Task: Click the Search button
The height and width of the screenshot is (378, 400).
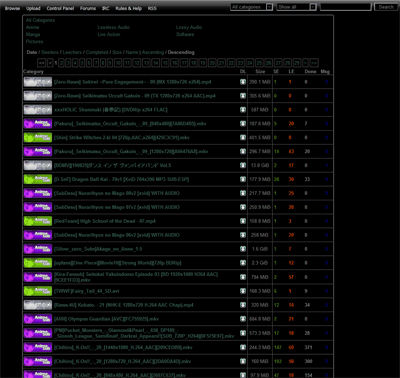Action: [x=386, y=7]
